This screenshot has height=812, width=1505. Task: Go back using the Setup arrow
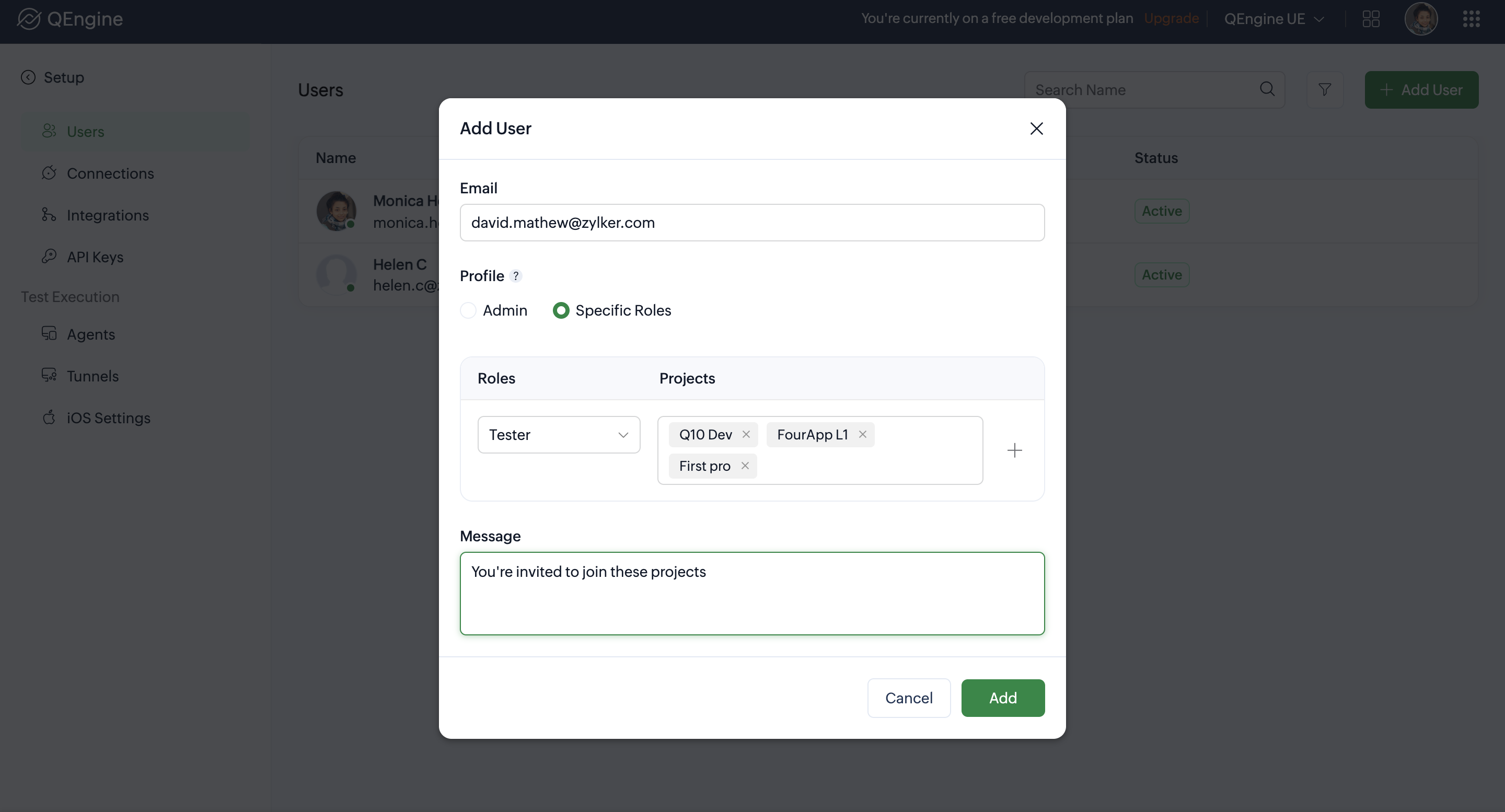(28, 77)
